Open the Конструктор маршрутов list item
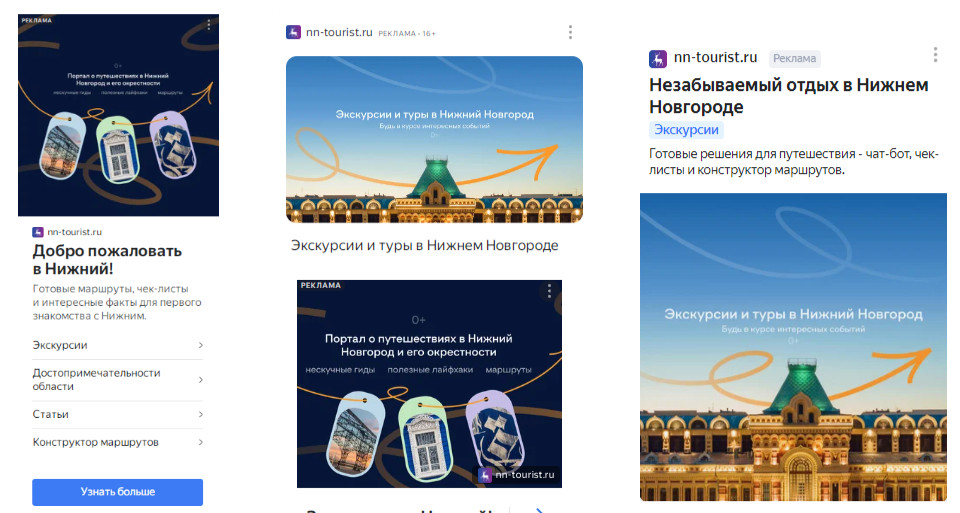 tap(118, 442)
